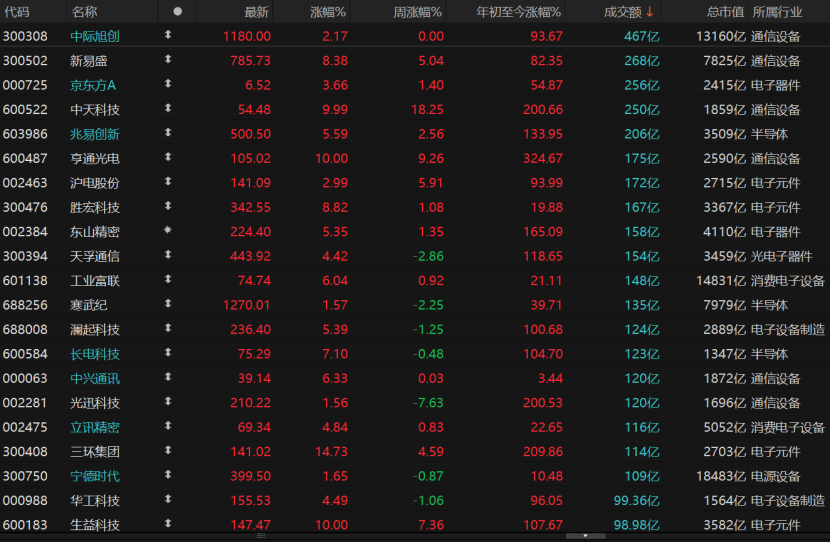Click industry 电源设备 in 宁德时代 row
Viewport: 831px width, 543px height.
coord(775,476)
